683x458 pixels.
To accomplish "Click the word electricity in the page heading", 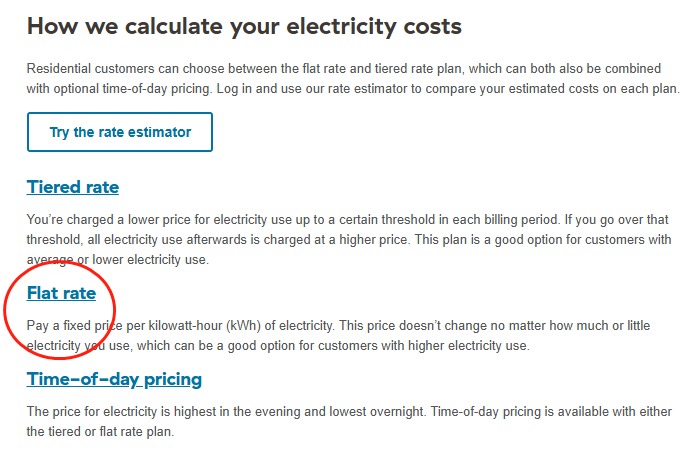I will (341, 26).
